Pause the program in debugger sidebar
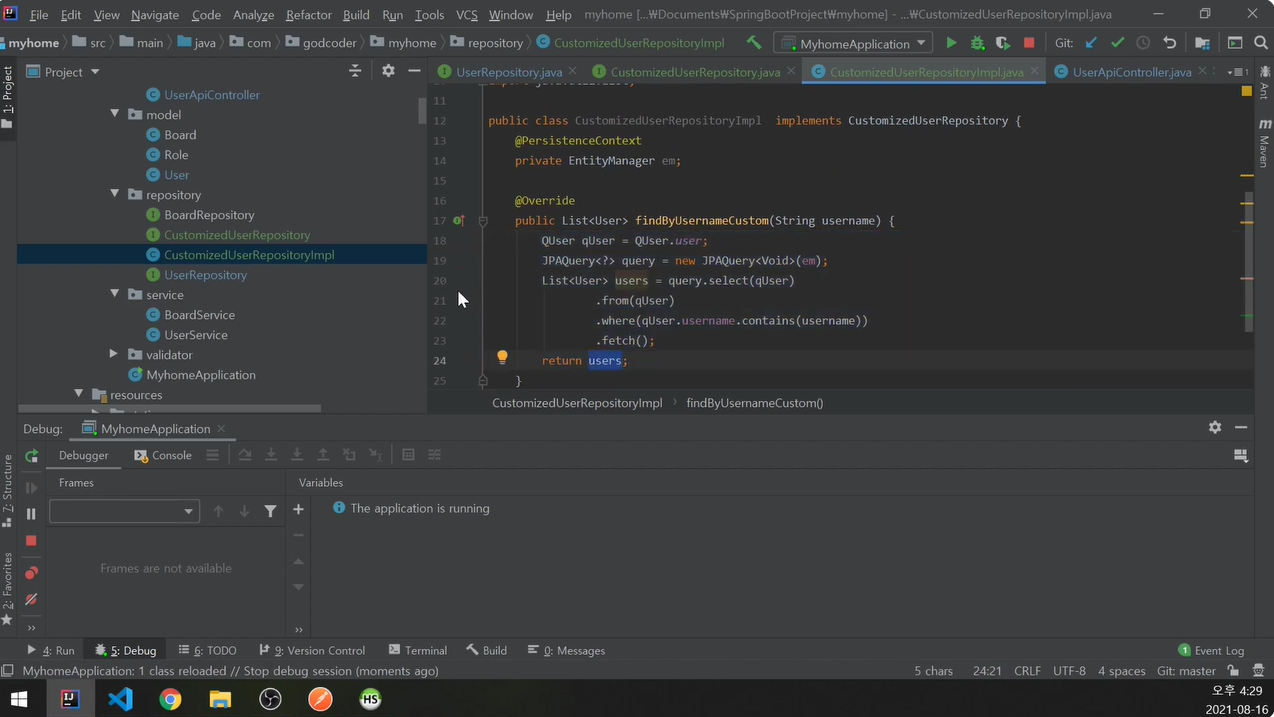The width and height of the screenshot is (1274, 717). [31, 514]
